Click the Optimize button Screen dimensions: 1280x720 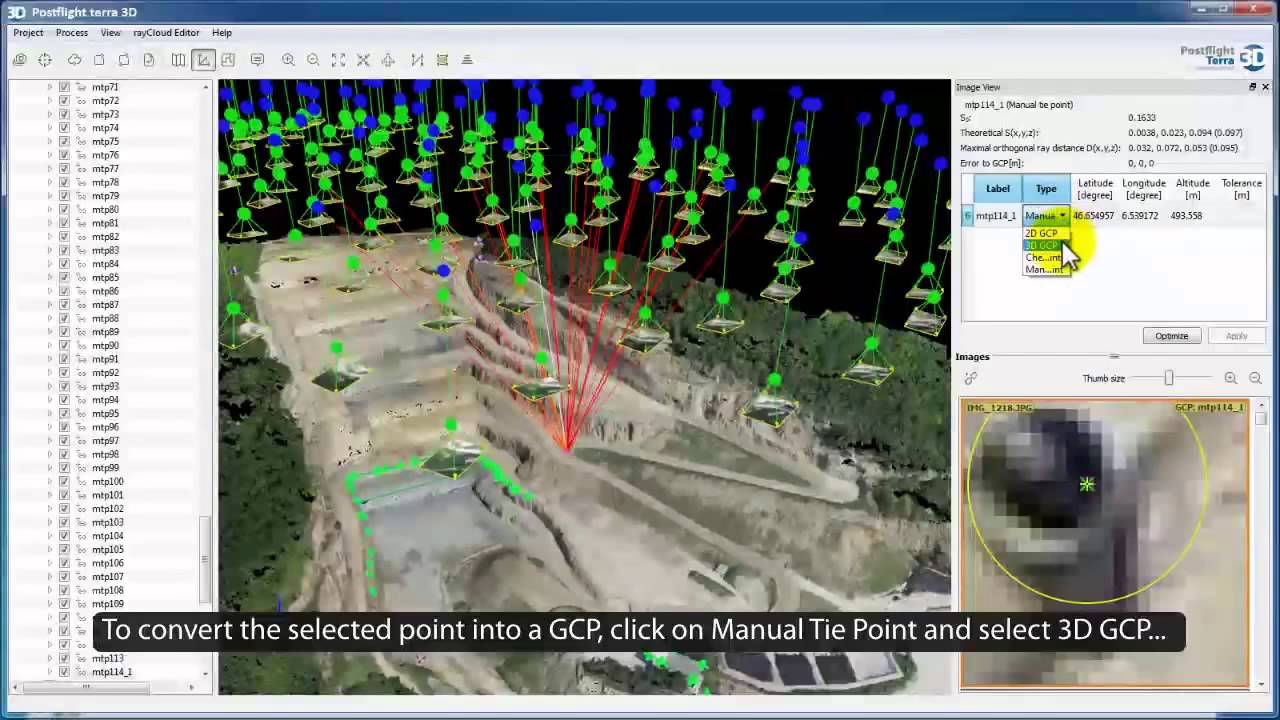click(1172, 336)
